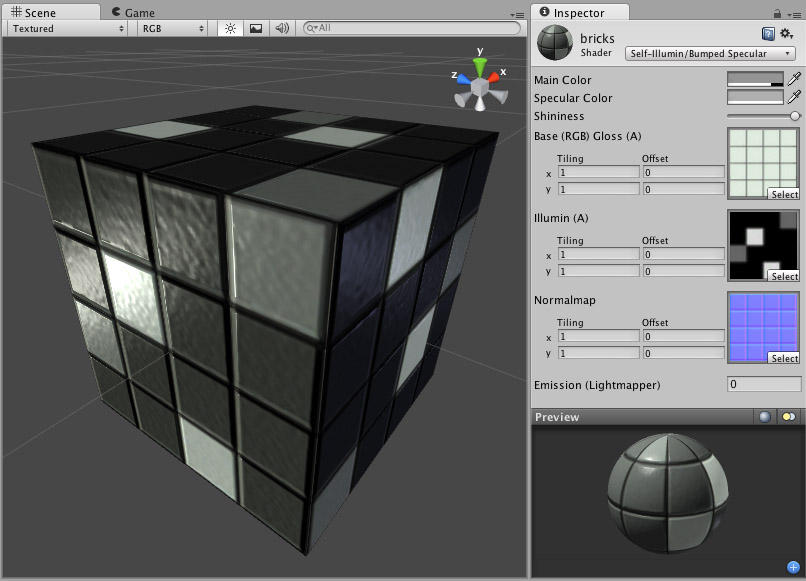Click Select under the Normalmap texture
806x581 pixels.
(784, 359)
